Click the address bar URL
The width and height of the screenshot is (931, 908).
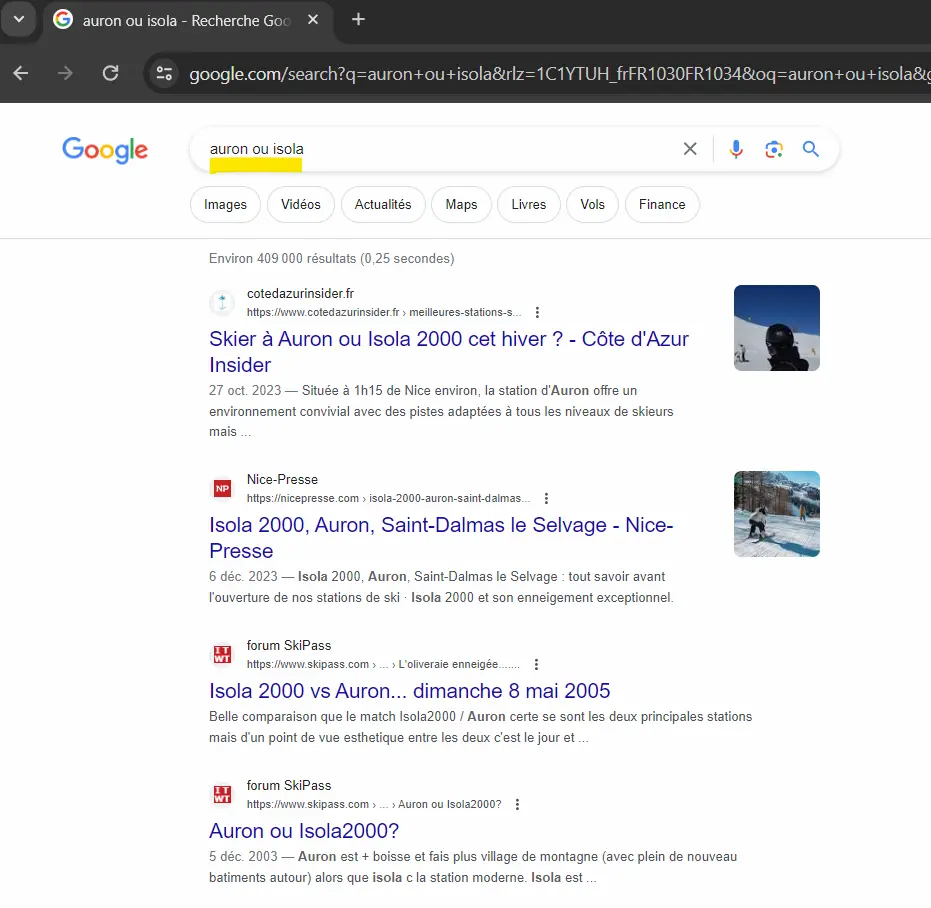(558, 74)
